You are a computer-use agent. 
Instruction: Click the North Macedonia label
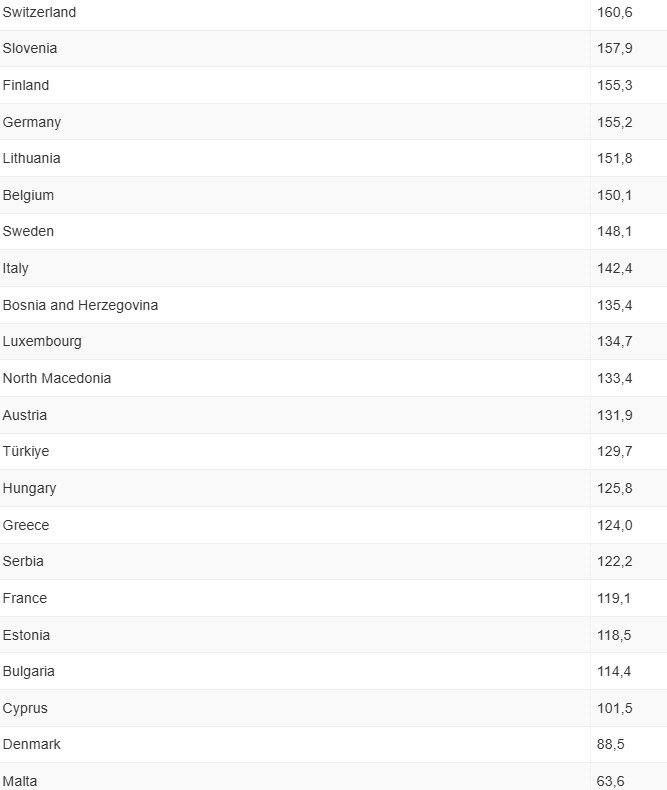click(57, 378)
